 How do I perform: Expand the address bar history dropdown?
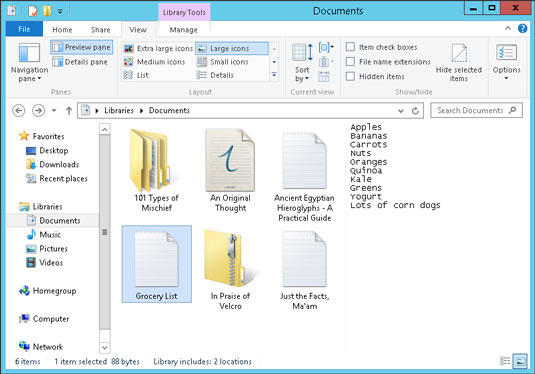401,111
